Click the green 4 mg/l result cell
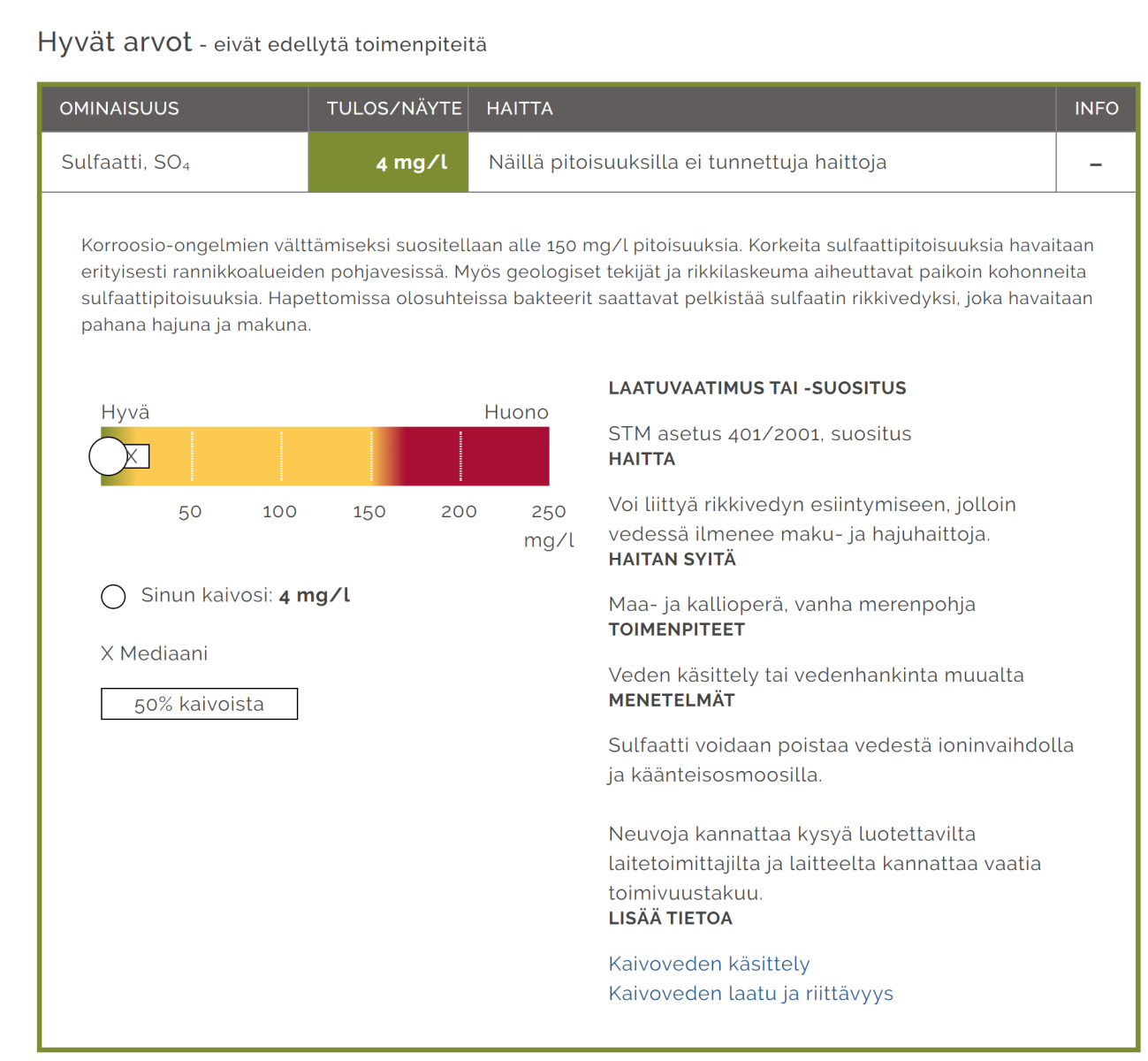Image resolution: width=1148 pixels, height=1061 pixels. coord(388,163)
